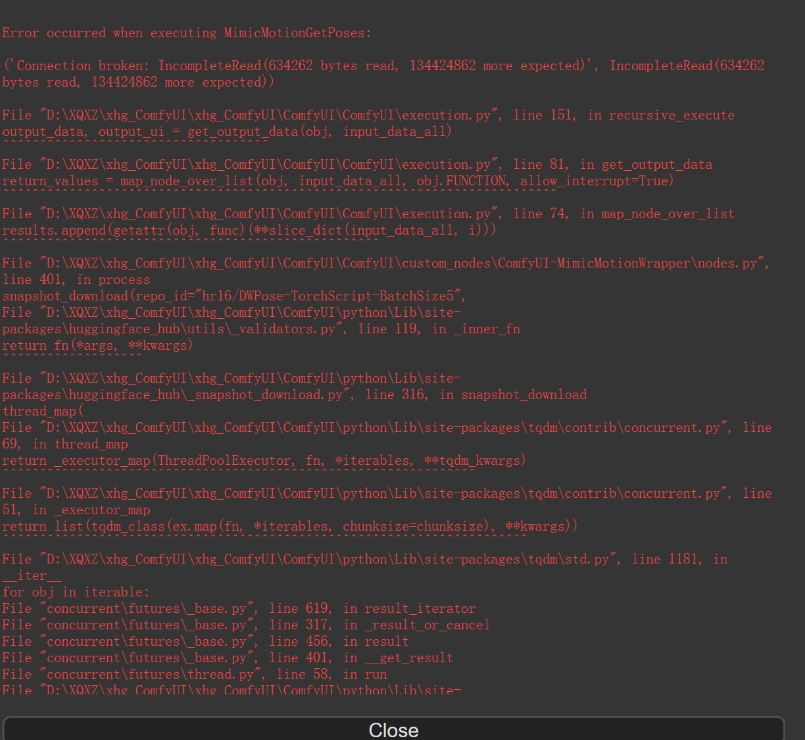The image size is (805, 740).
Task: Close the error dialog
Action: 393,730
